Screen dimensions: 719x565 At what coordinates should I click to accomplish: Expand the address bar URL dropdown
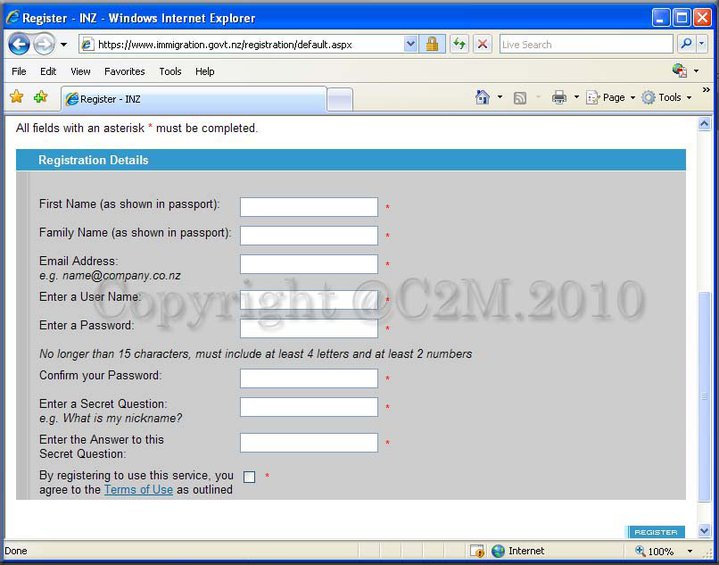pos(411,44)
